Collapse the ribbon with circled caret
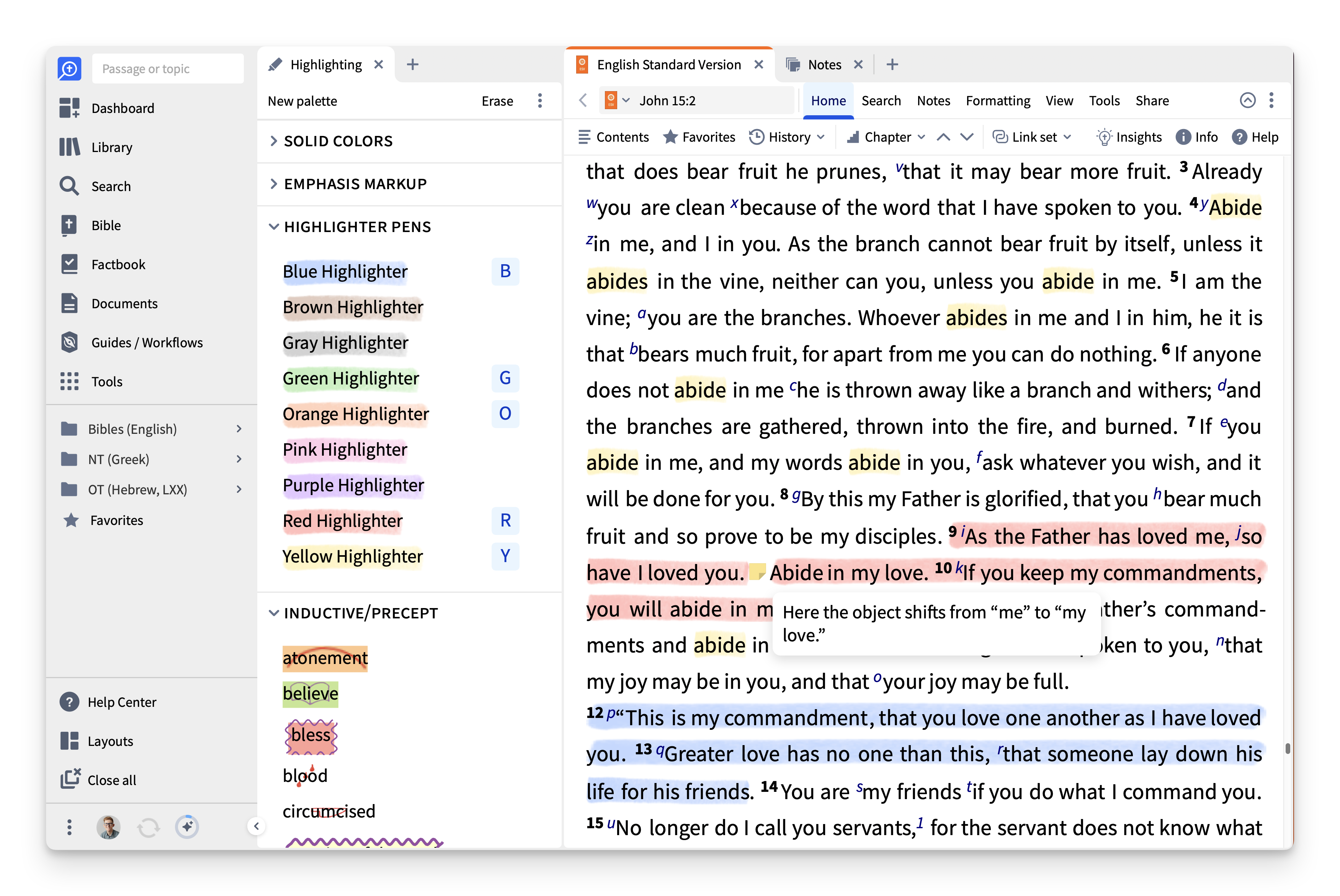This screenshot has width=1340, height=896. point(1247,101)
